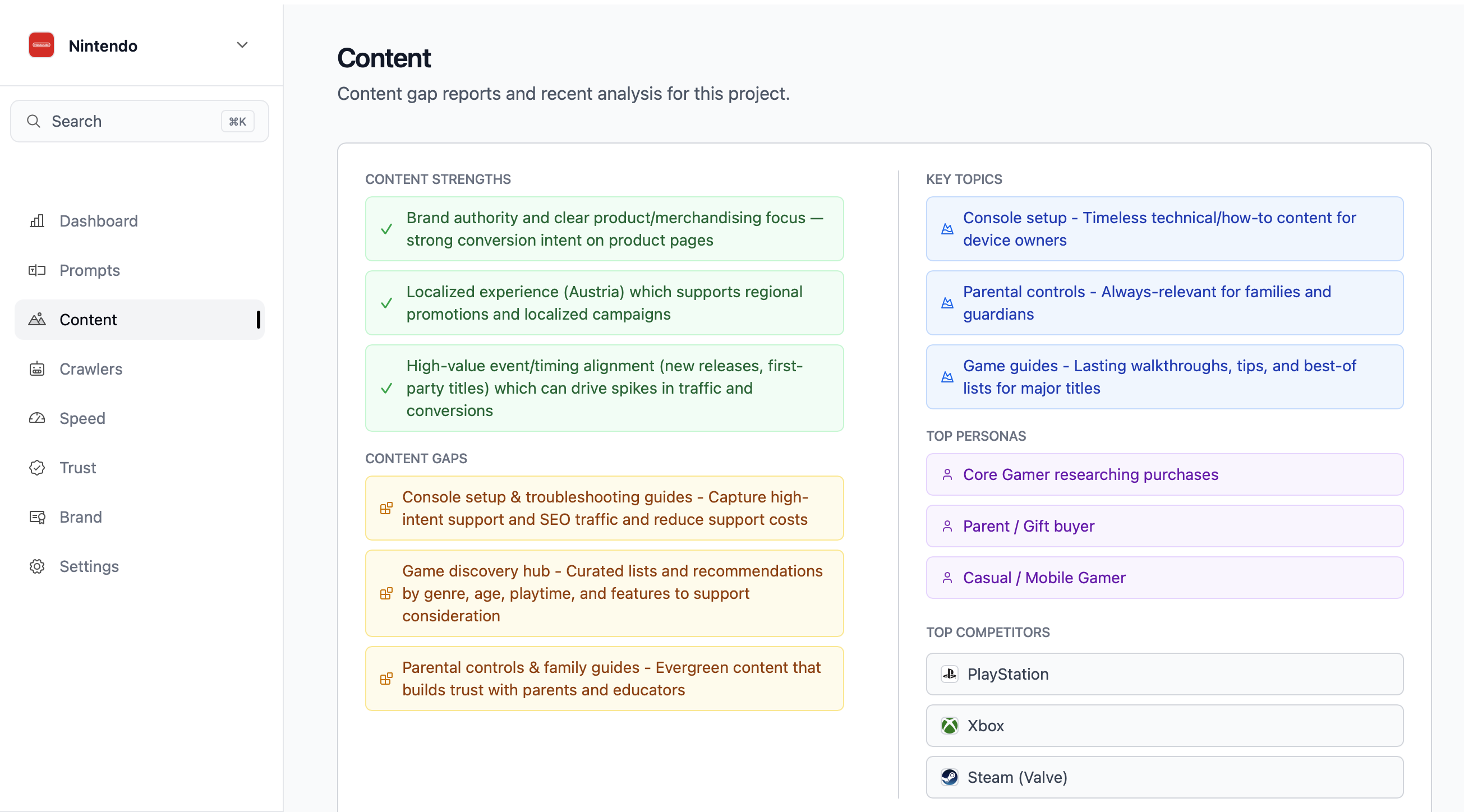1464x812 pixels.
Task: Click the Crawlers camera icon
Action: pyautogui.click(x=37, y=369)
